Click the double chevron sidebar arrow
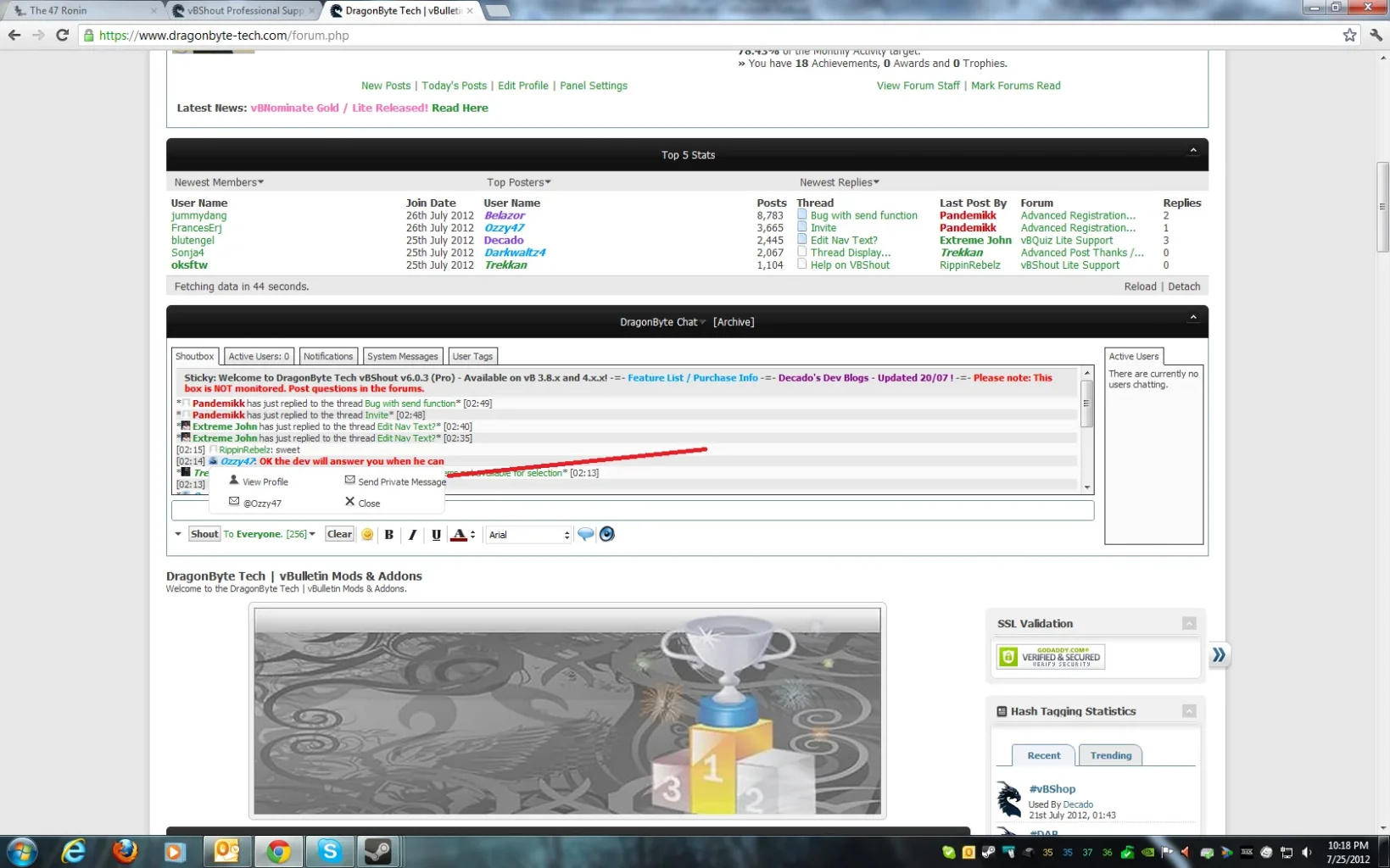 [x=1219, y=654]
